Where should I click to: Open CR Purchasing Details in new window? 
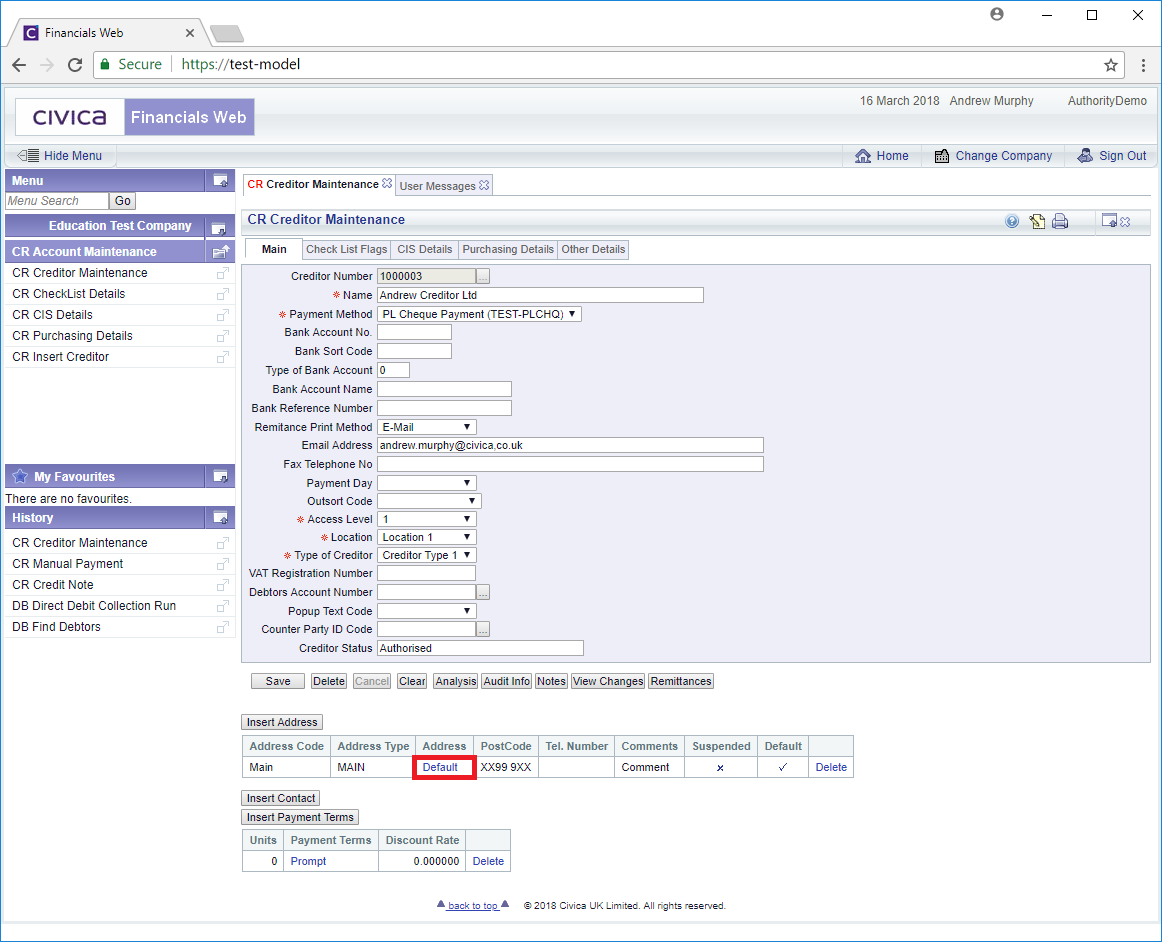[x=222, y=336]
